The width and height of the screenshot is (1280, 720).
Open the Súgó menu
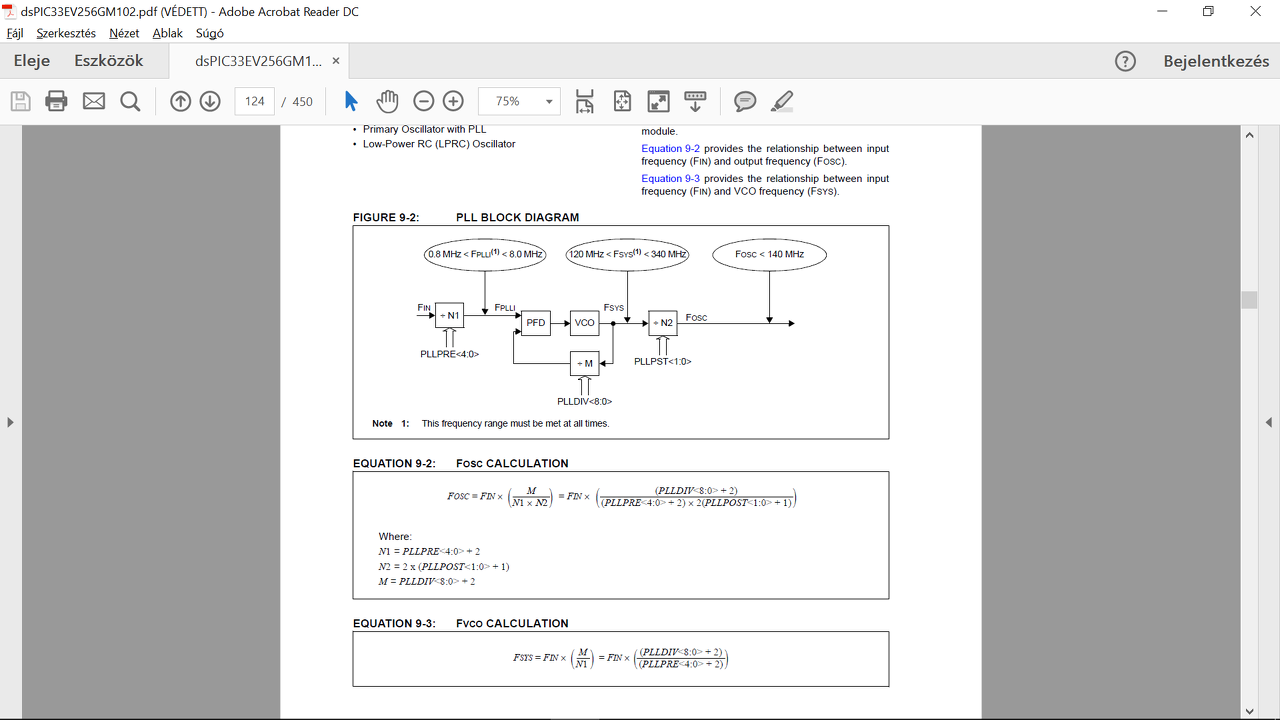209,33
